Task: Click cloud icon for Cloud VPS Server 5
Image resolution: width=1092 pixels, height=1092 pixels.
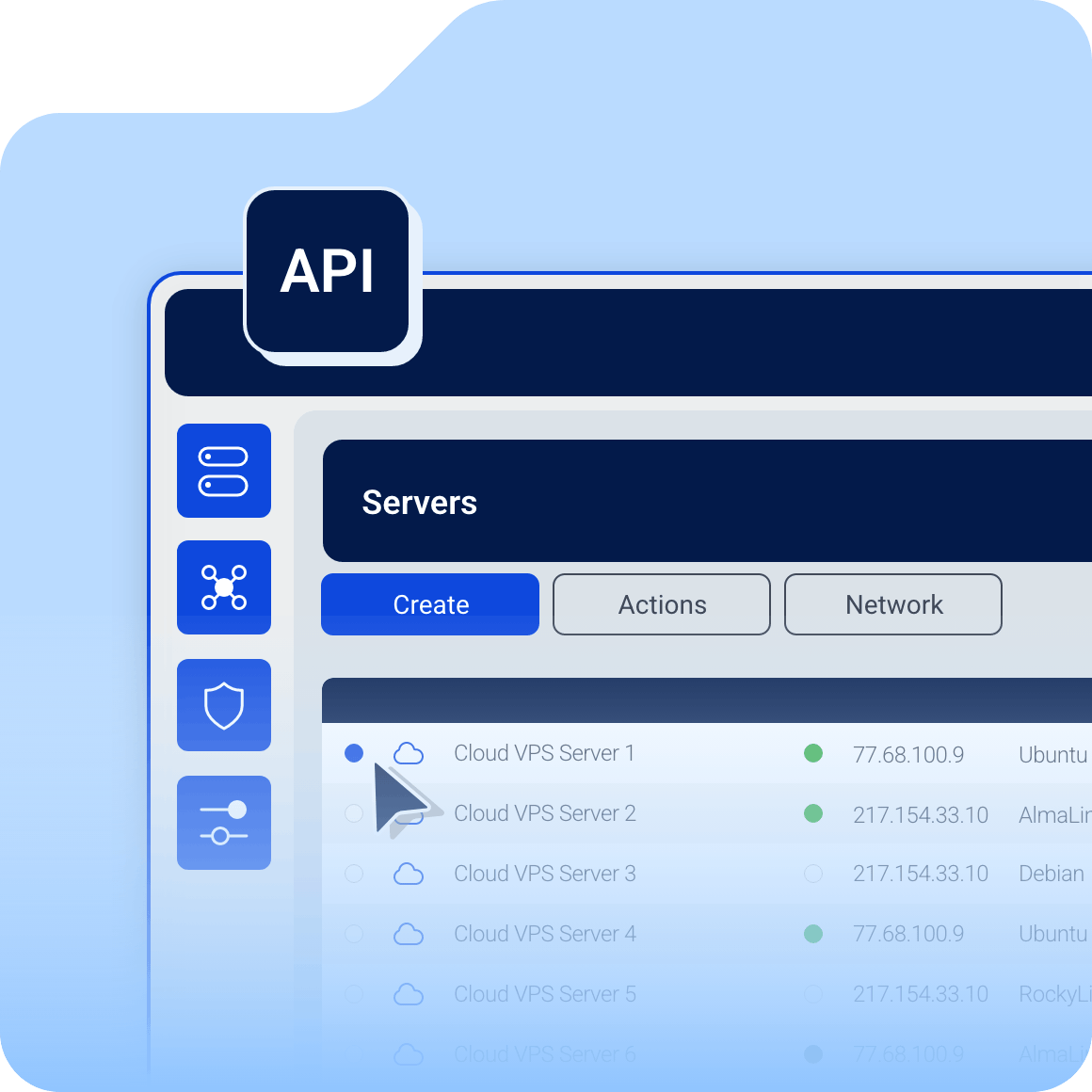Action: [409, 994]
